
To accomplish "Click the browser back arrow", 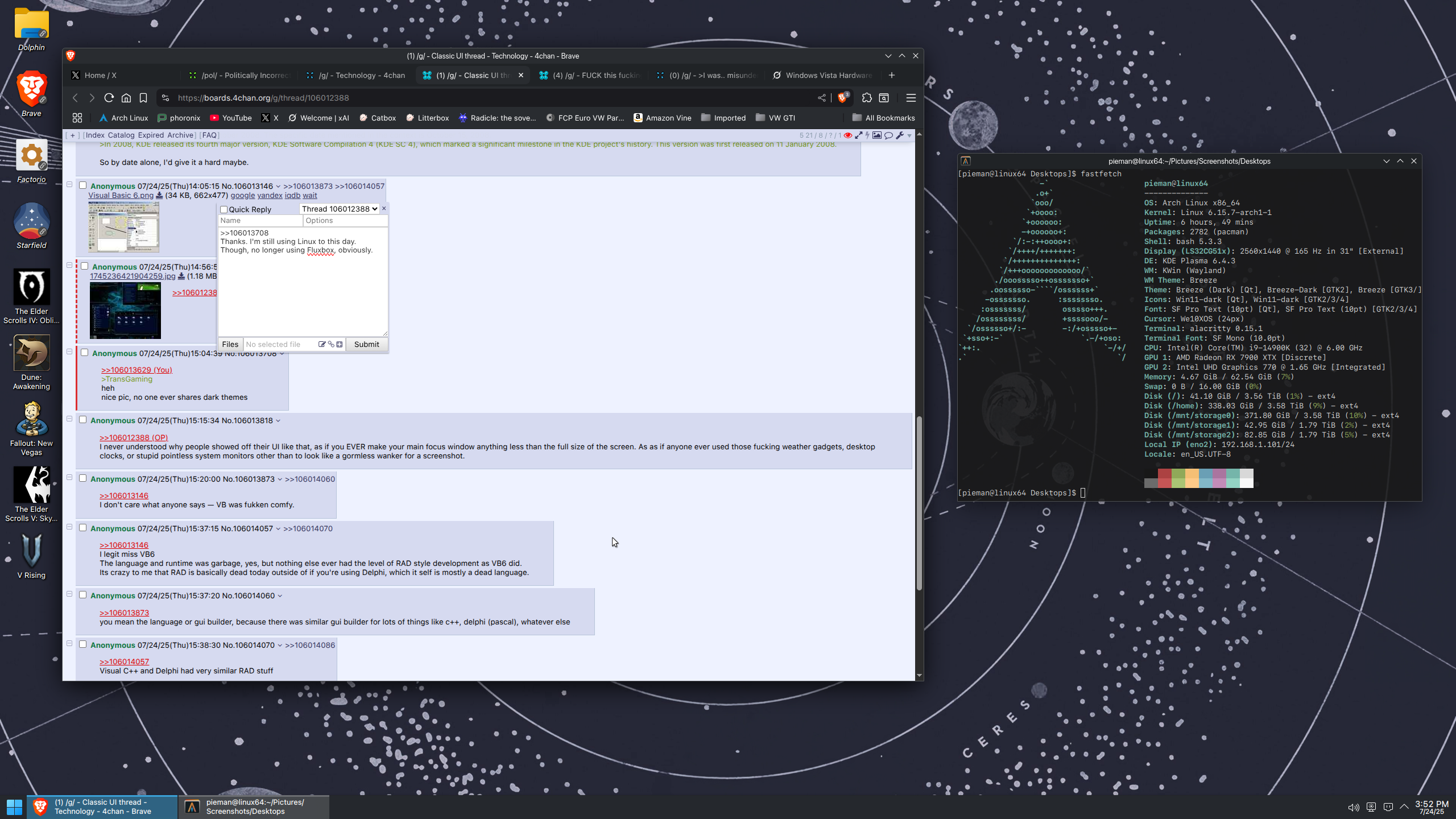I will point(75,98).
